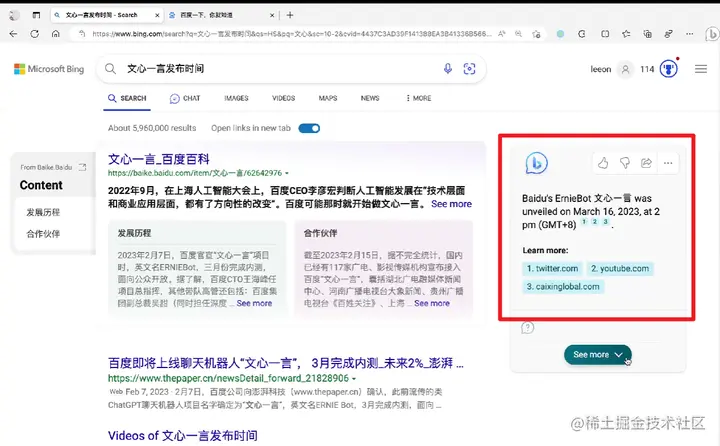
Task: Switch to the 百度一下 tab
Action: coord(206,15)
